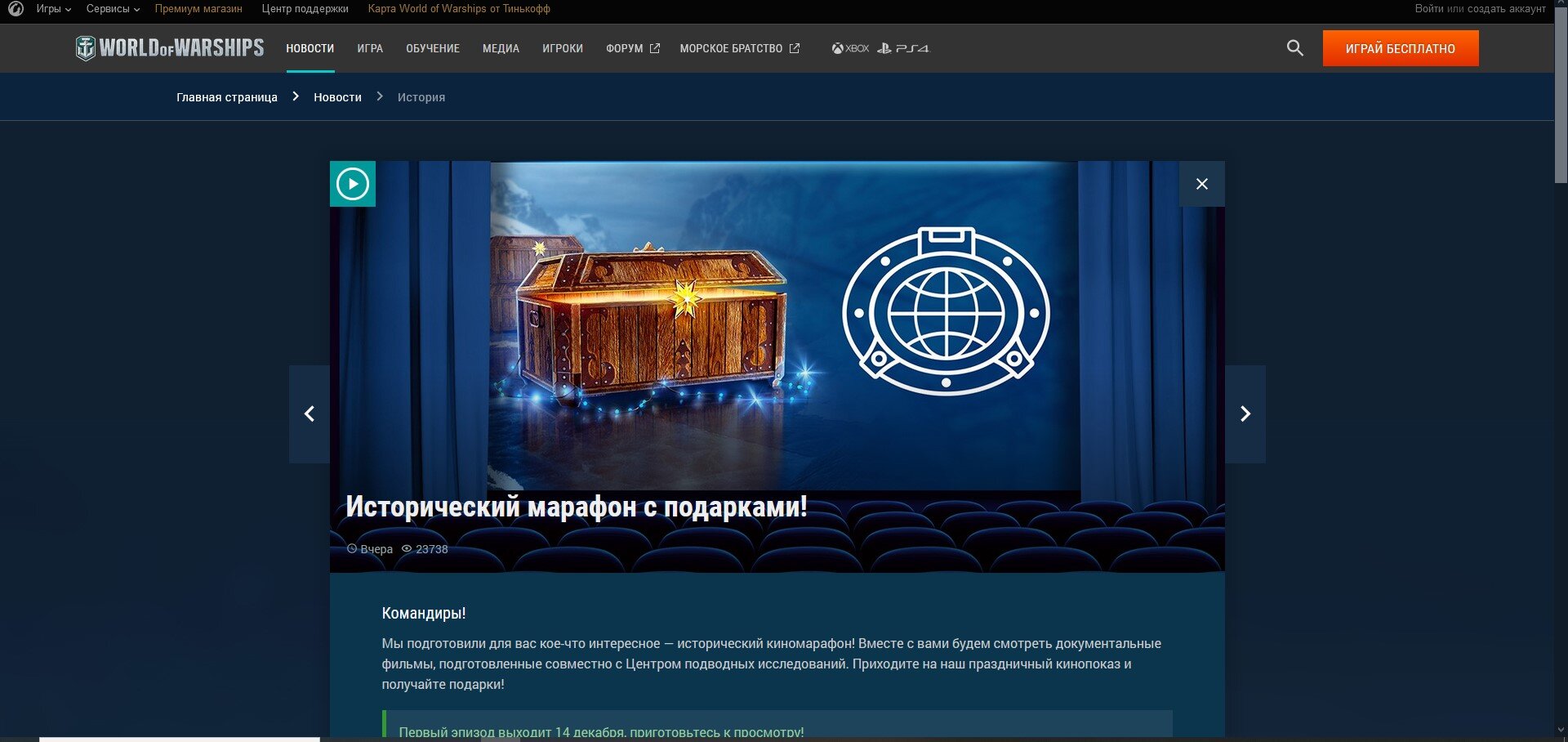This screenshot has height=742, width=1568.
Task: Open Карта World of Warships от Тинькофф
Action: [x=459, y=9]
